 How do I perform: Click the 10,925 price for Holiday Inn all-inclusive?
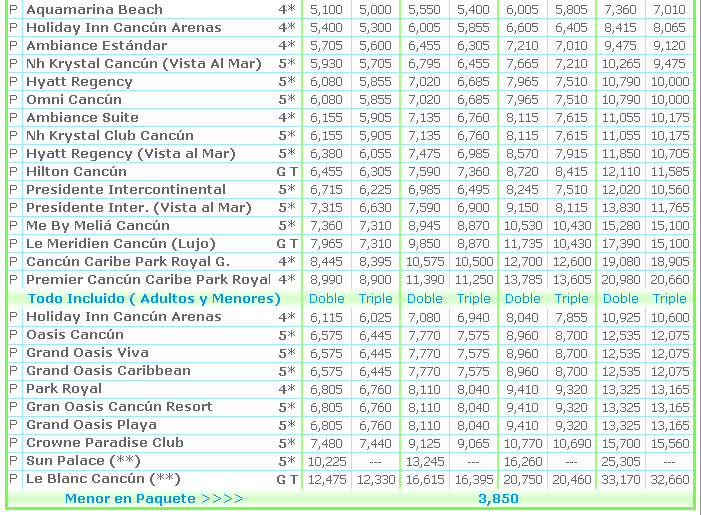coord(621,317)
